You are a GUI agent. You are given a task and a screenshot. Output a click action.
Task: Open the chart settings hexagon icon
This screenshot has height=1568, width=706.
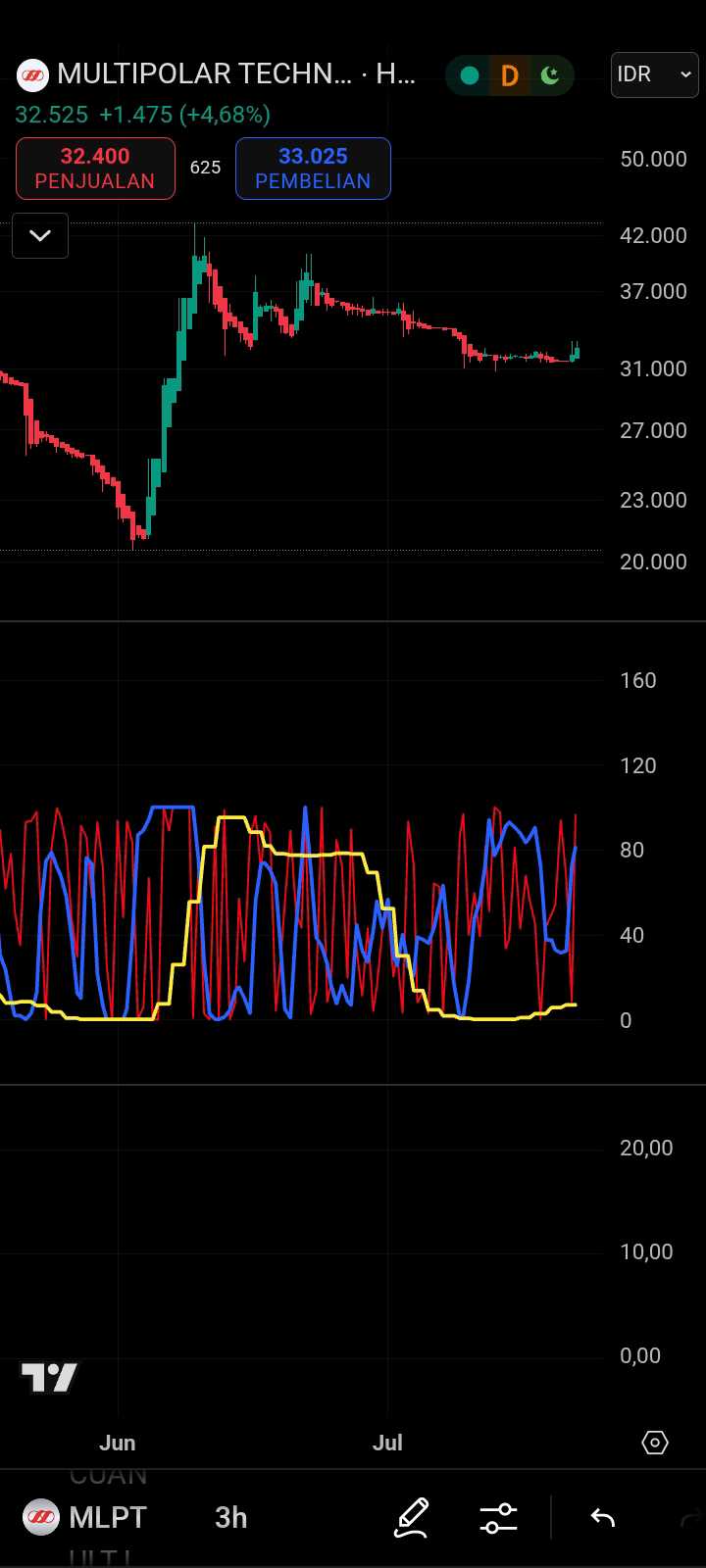tap(655, 1443)
